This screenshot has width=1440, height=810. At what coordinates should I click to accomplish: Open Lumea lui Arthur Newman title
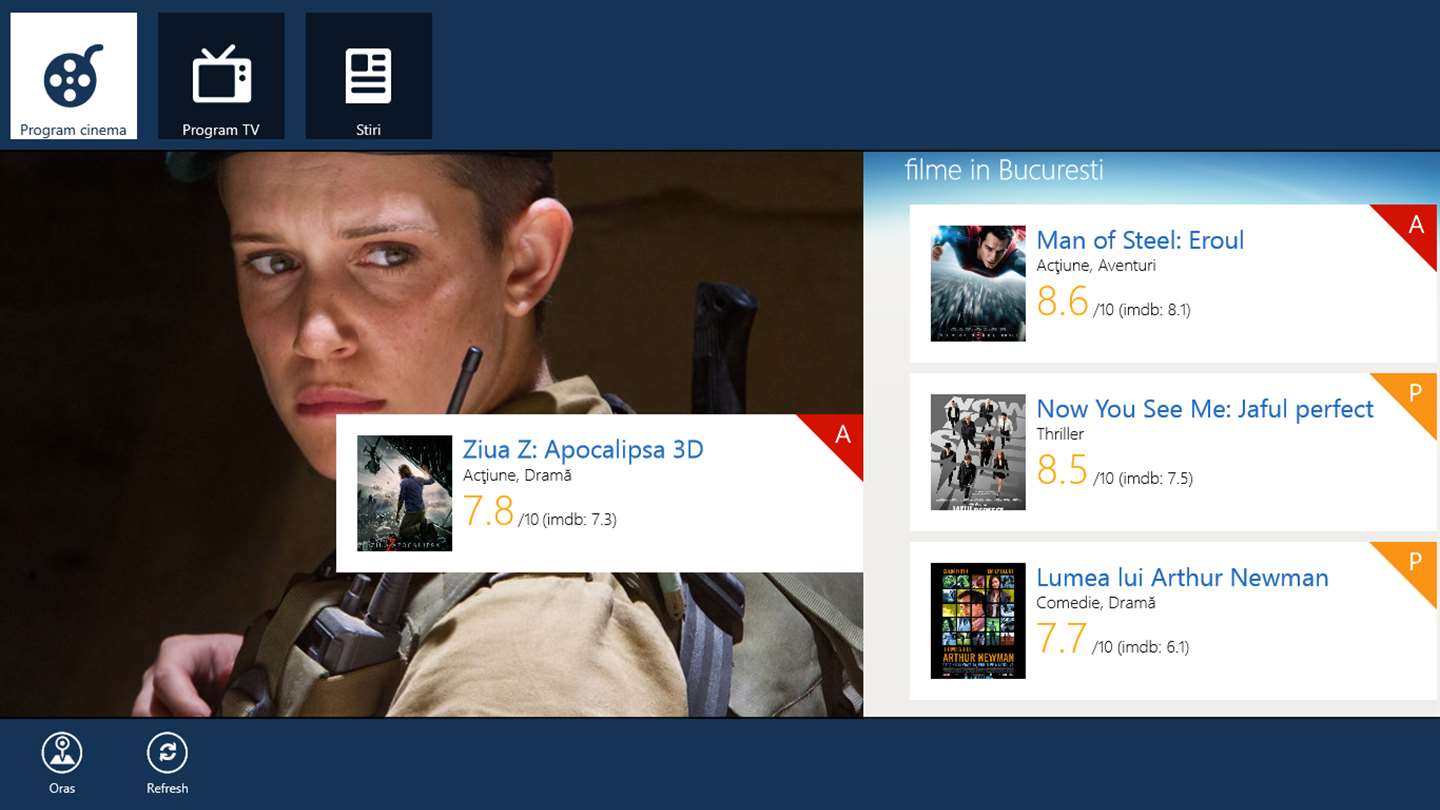(x=1182, y=578)
